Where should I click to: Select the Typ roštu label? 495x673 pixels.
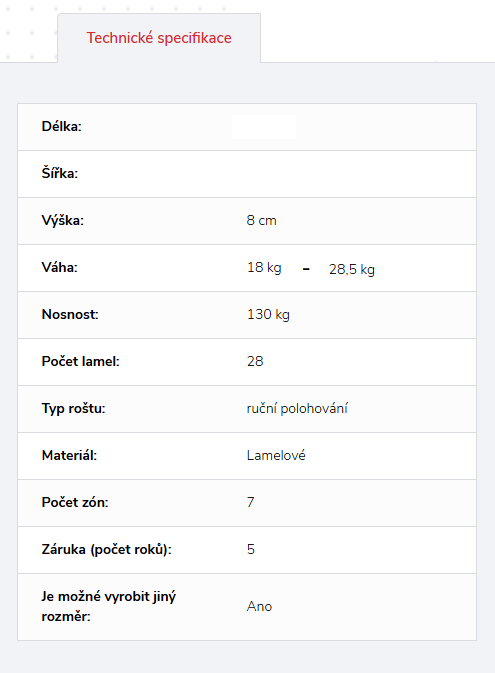point(73,408)
